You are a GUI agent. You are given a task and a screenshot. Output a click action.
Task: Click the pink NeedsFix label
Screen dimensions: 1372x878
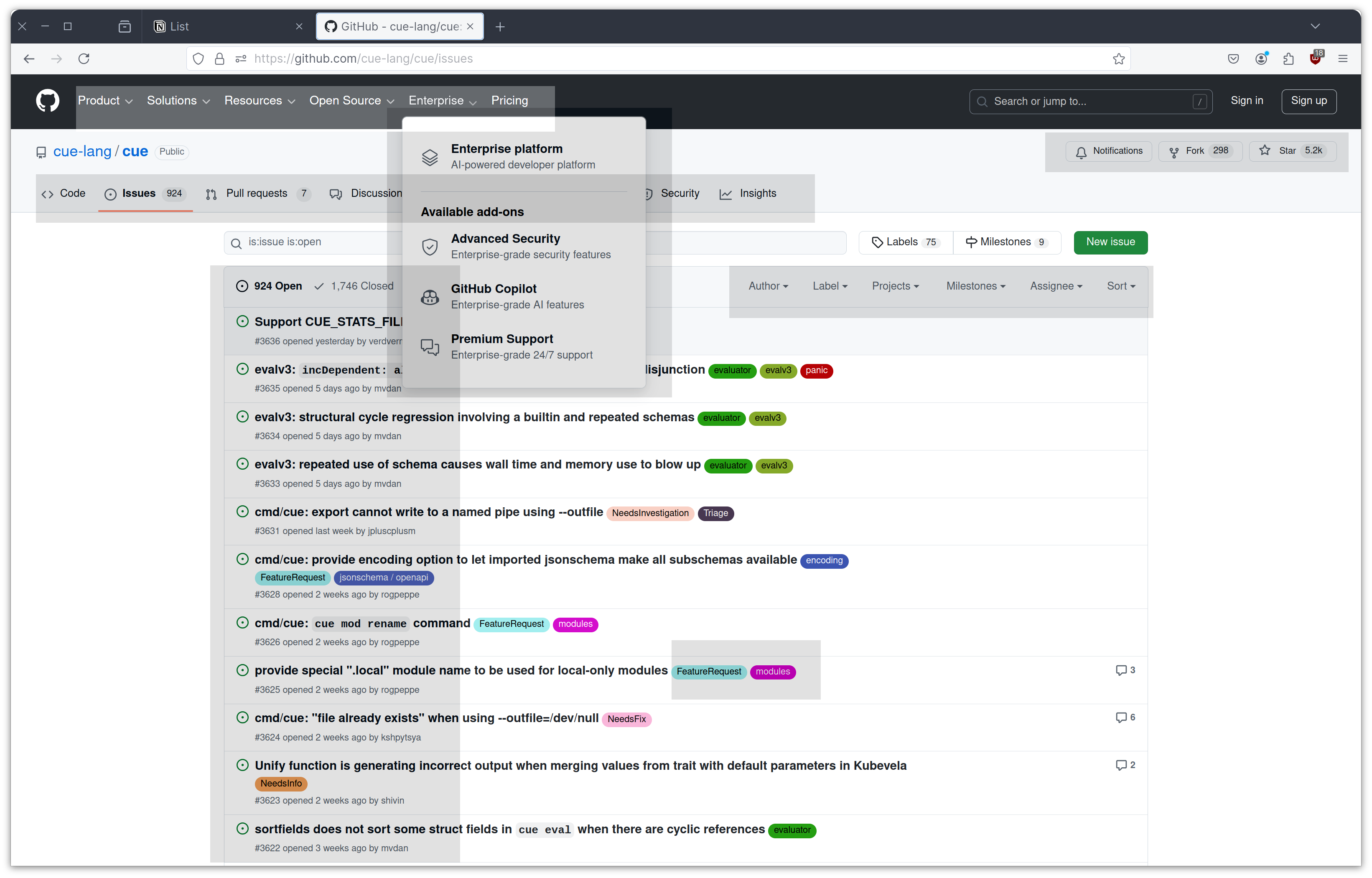(x=626, y=720)
